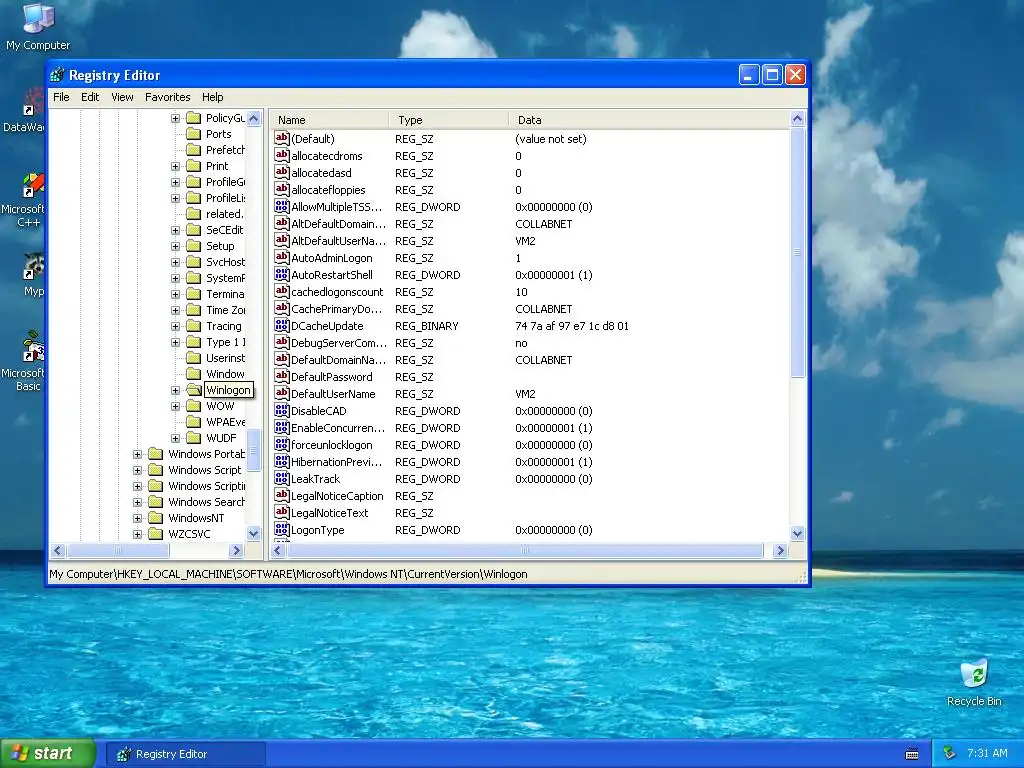Click the Start button

[48, 754]
